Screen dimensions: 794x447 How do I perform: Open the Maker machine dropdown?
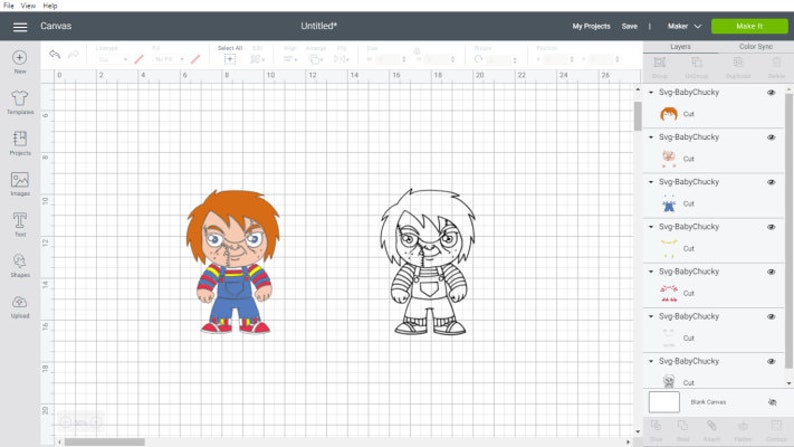684,26
